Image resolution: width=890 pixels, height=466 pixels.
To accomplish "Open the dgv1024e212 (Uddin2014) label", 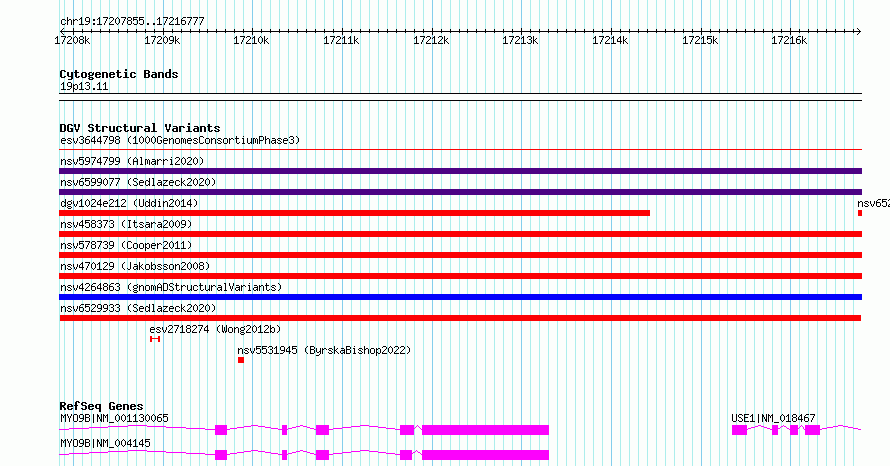I will coord(129,203).
